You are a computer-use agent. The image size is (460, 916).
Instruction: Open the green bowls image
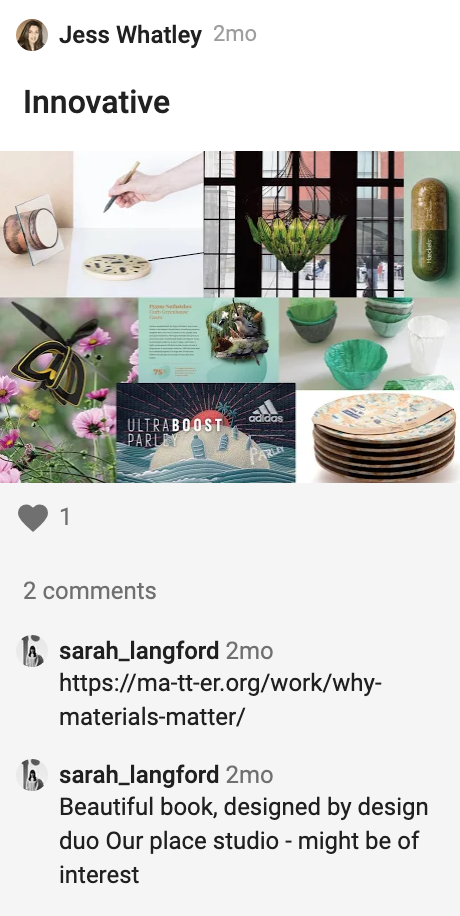(369, 344)
